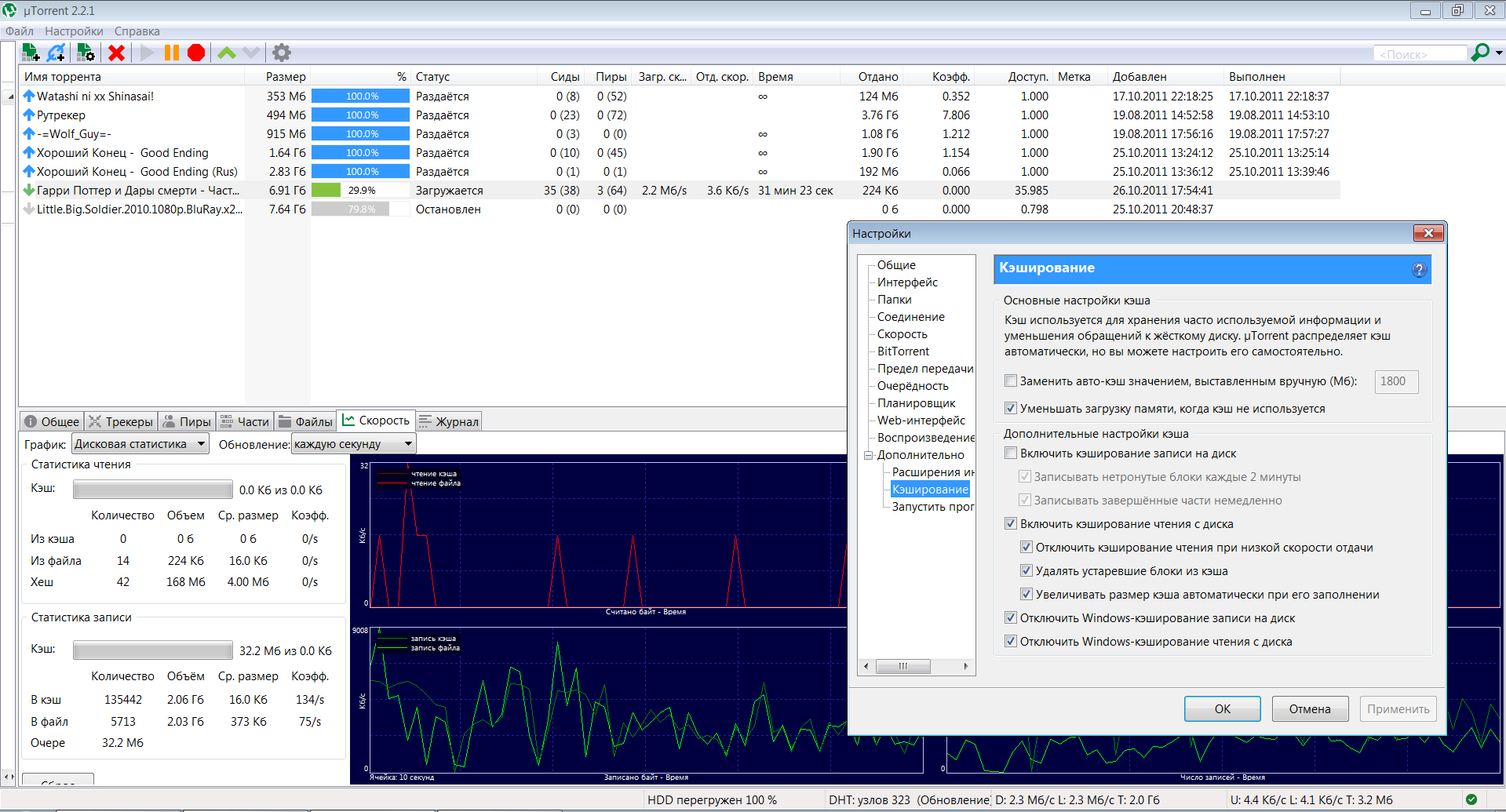Close the Настройки dialog with the red X
The width and height of the screenshot is (1506, 812).
coord(1428,233)
